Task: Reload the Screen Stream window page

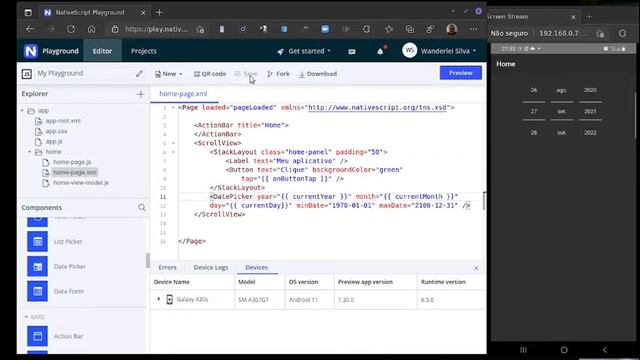Action: tap(622, 33)
